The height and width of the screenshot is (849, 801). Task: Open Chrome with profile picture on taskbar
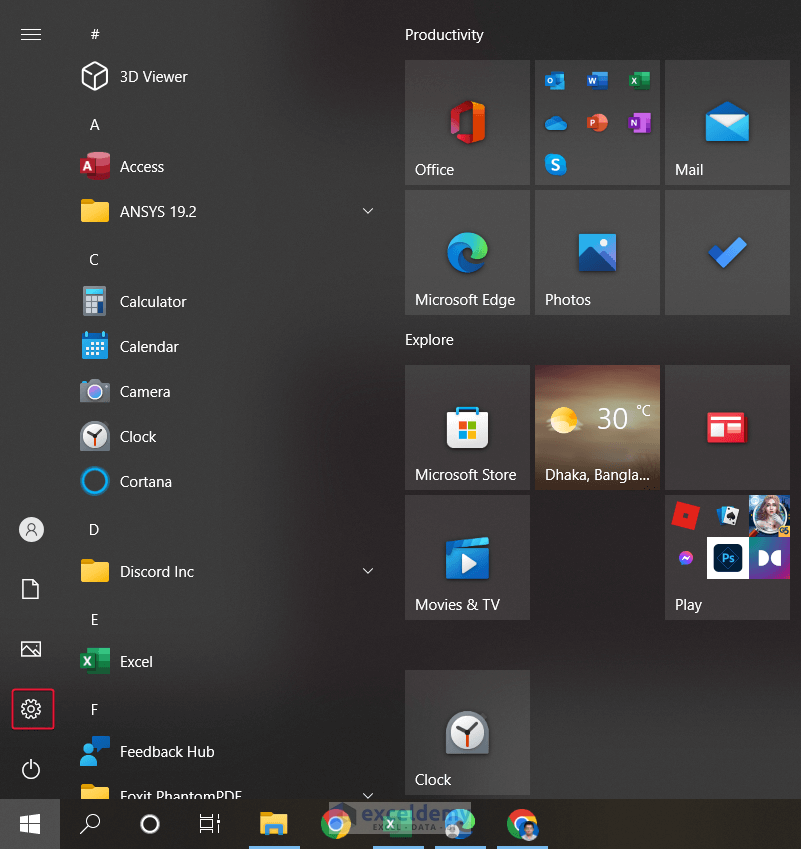tap(522, 824)
